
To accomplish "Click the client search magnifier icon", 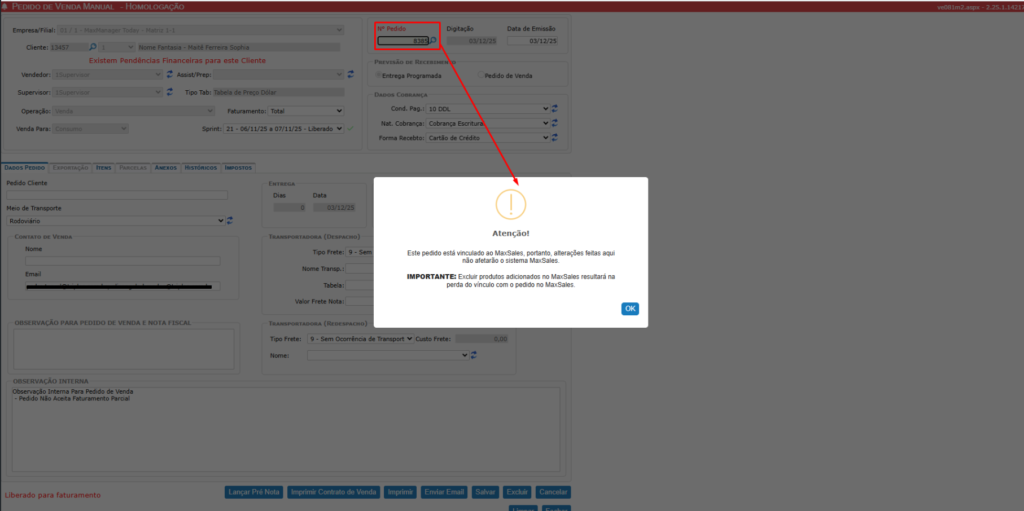I will (x=91, y=46).
